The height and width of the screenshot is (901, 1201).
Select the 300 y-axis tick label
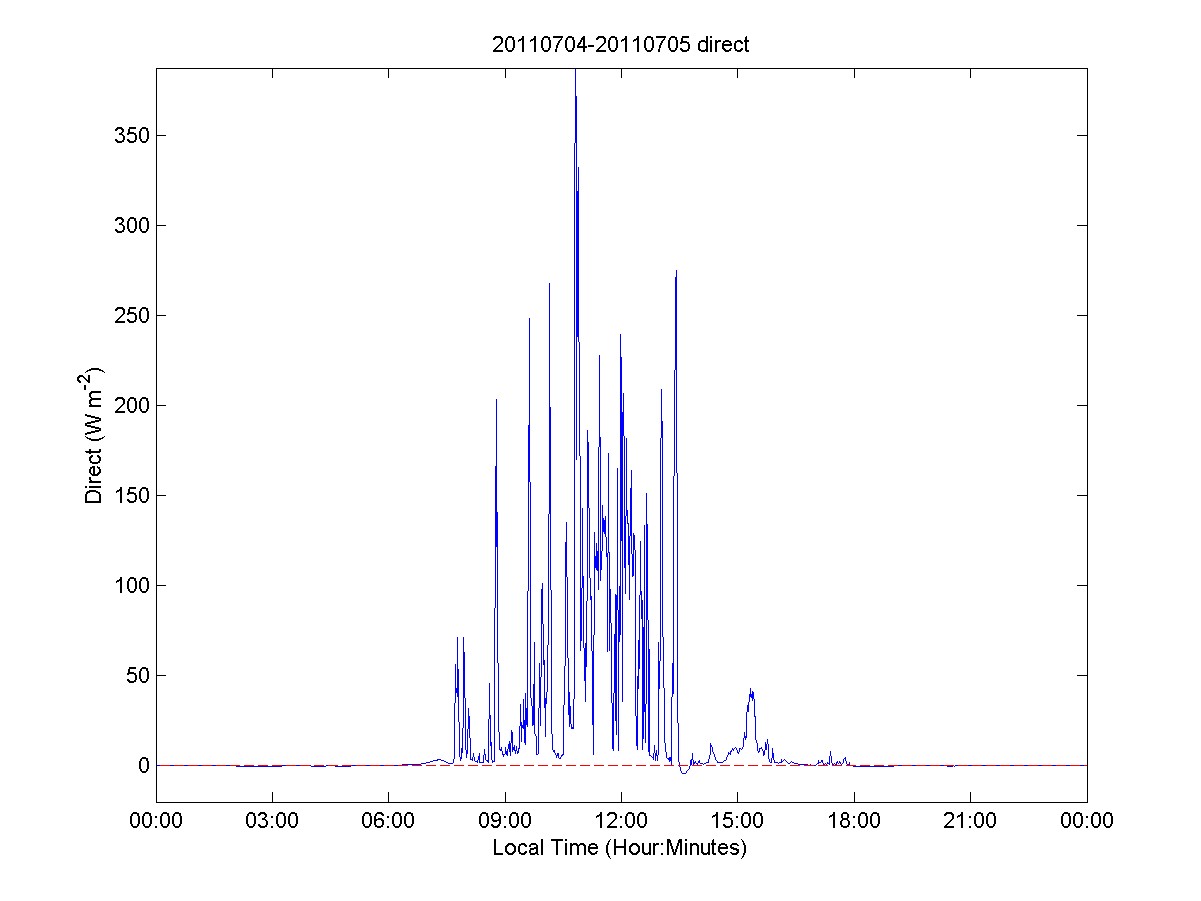pyautogui.click(x=130, y=225)
